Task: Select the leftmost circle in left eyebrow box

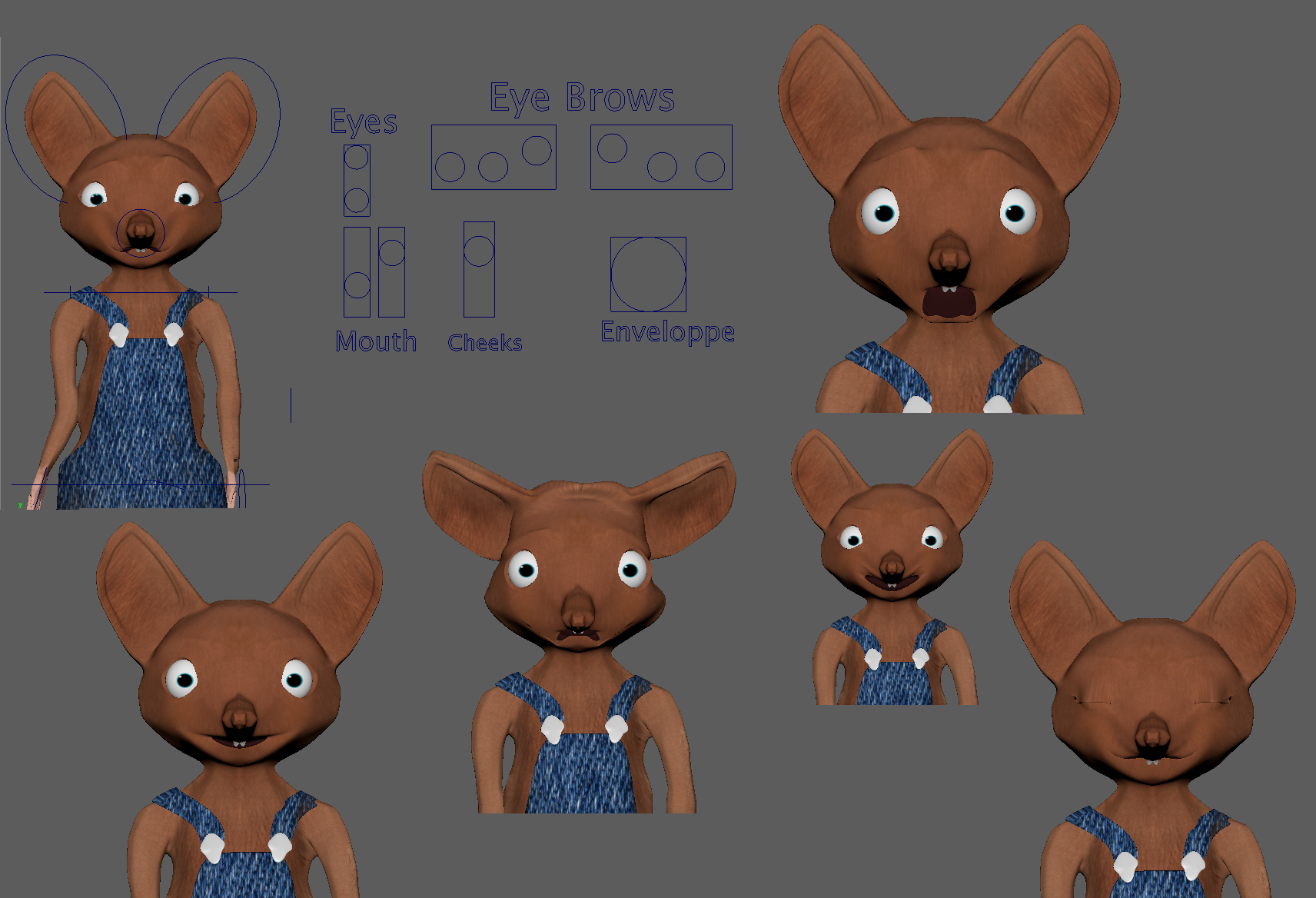Action: [x=450, y=167]
